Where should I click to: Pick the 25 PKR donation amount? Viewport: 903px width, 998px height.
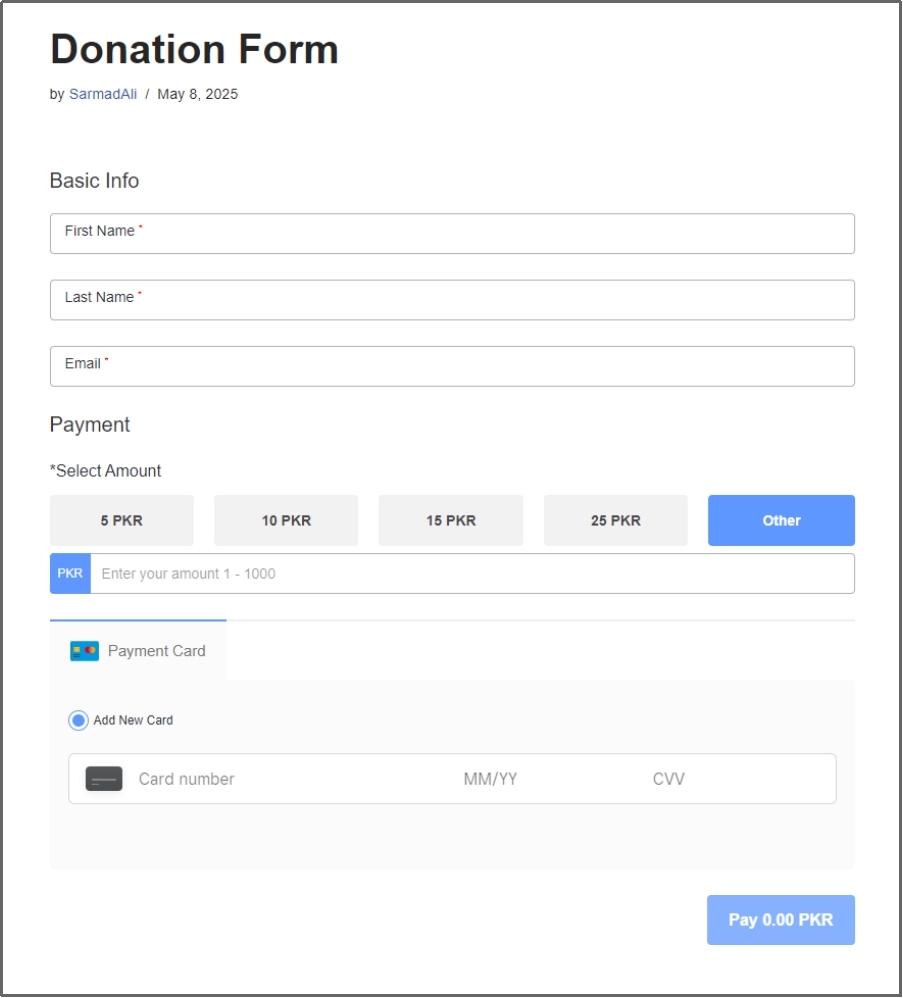(x=615, y=521)
